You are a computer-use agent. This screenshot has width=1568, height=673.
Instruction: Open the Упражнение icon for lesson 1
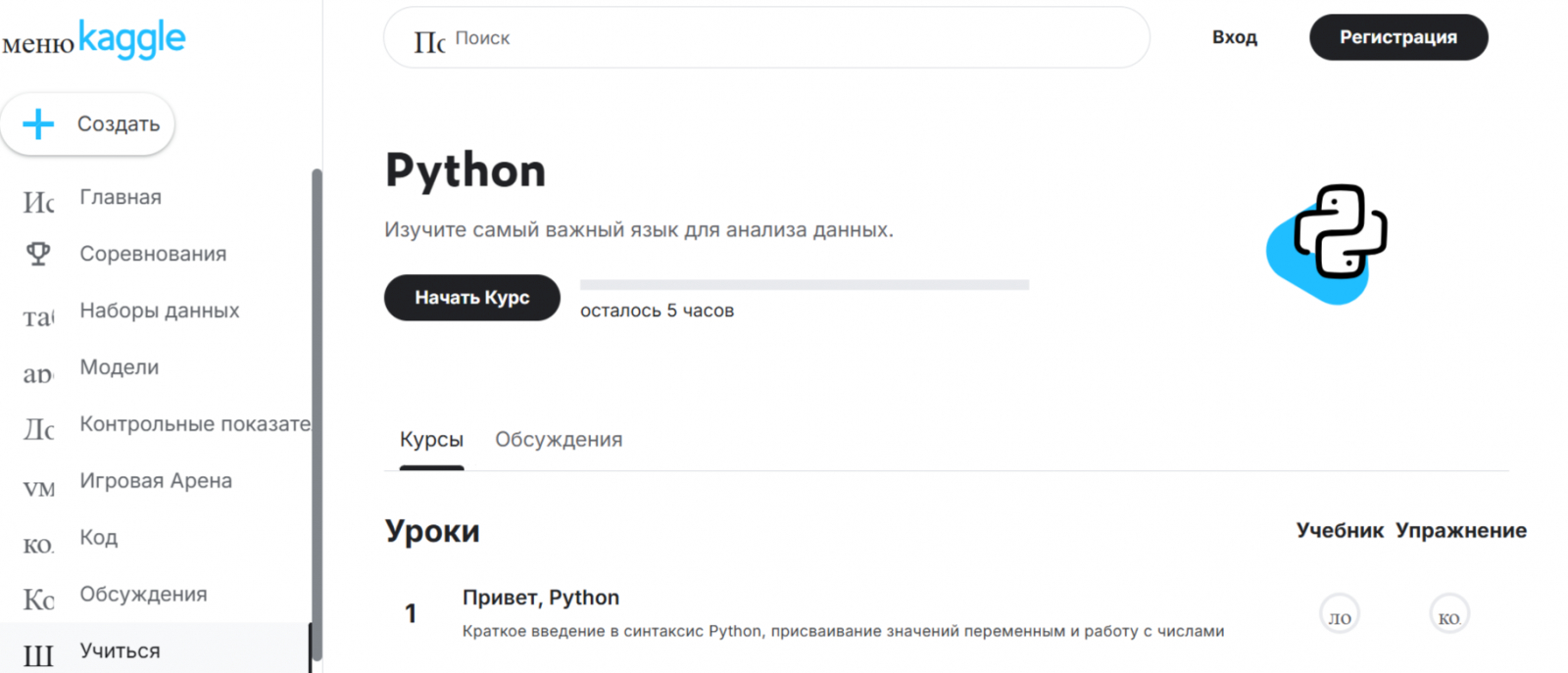pos(1448,615)
